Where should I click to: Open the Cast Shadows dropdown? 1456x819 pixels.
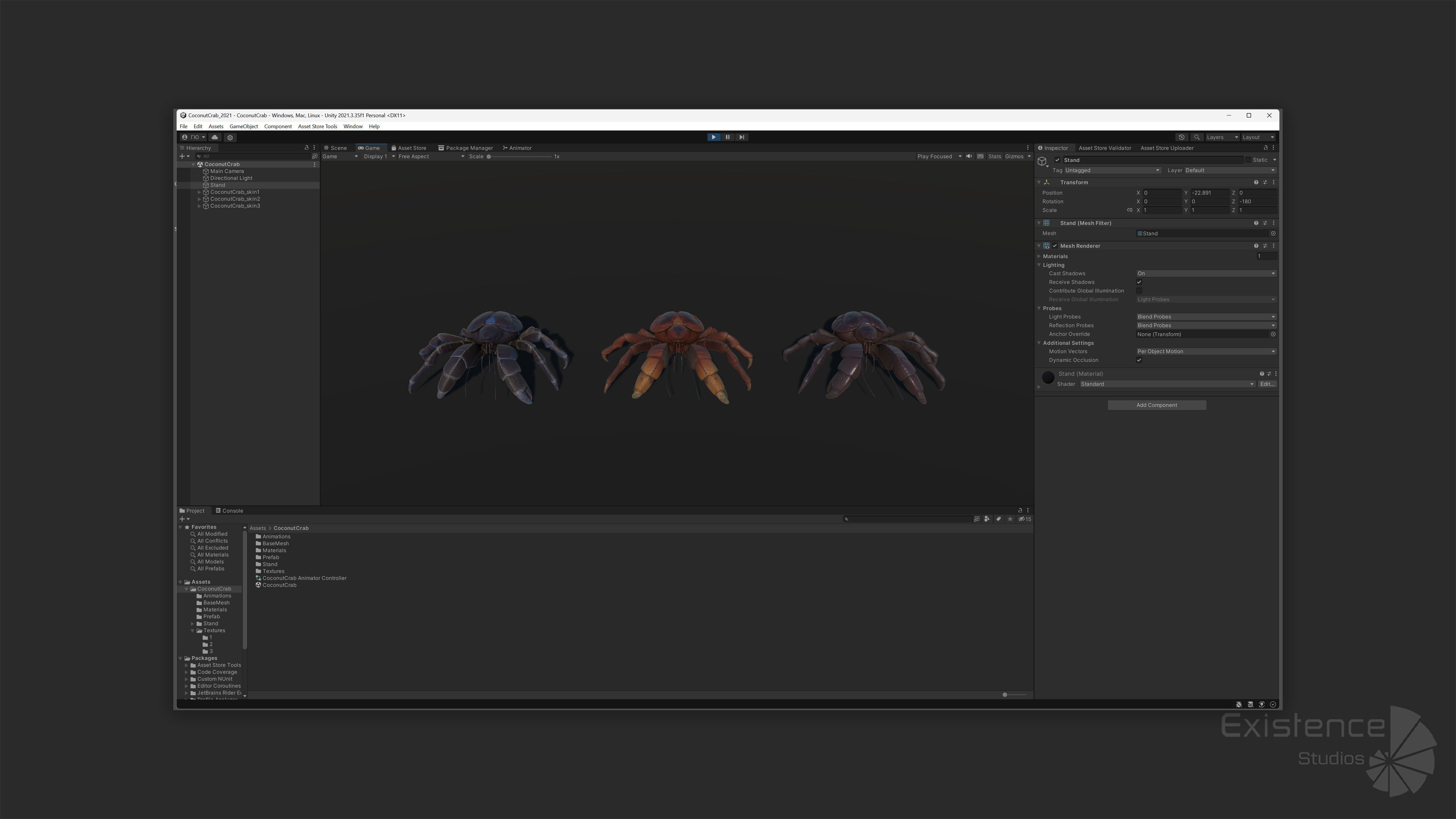[1206, 273]
